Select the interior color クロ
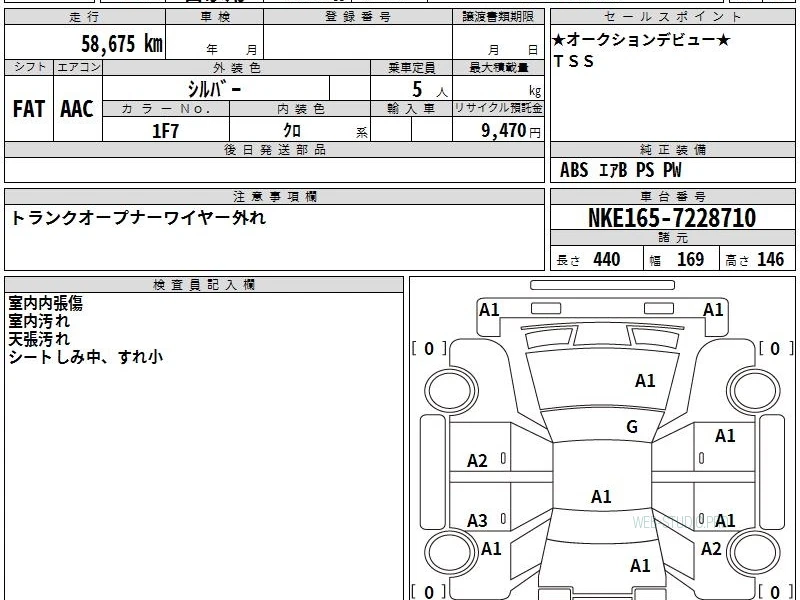Image resolution: width=800 pixels, height=600 pixels. [x=292, y=131]
